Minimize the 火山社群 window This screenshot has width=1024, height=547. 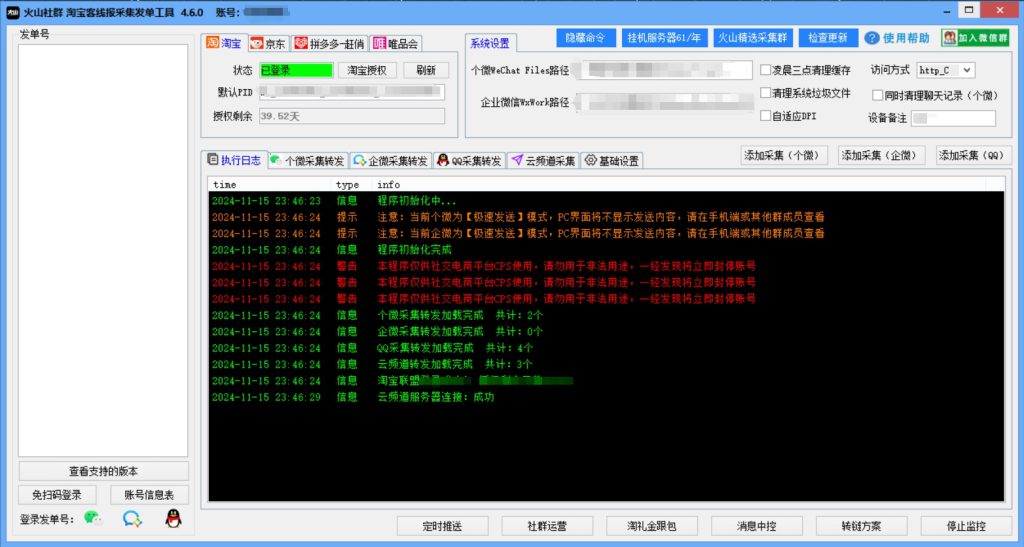tap(946, 10)
